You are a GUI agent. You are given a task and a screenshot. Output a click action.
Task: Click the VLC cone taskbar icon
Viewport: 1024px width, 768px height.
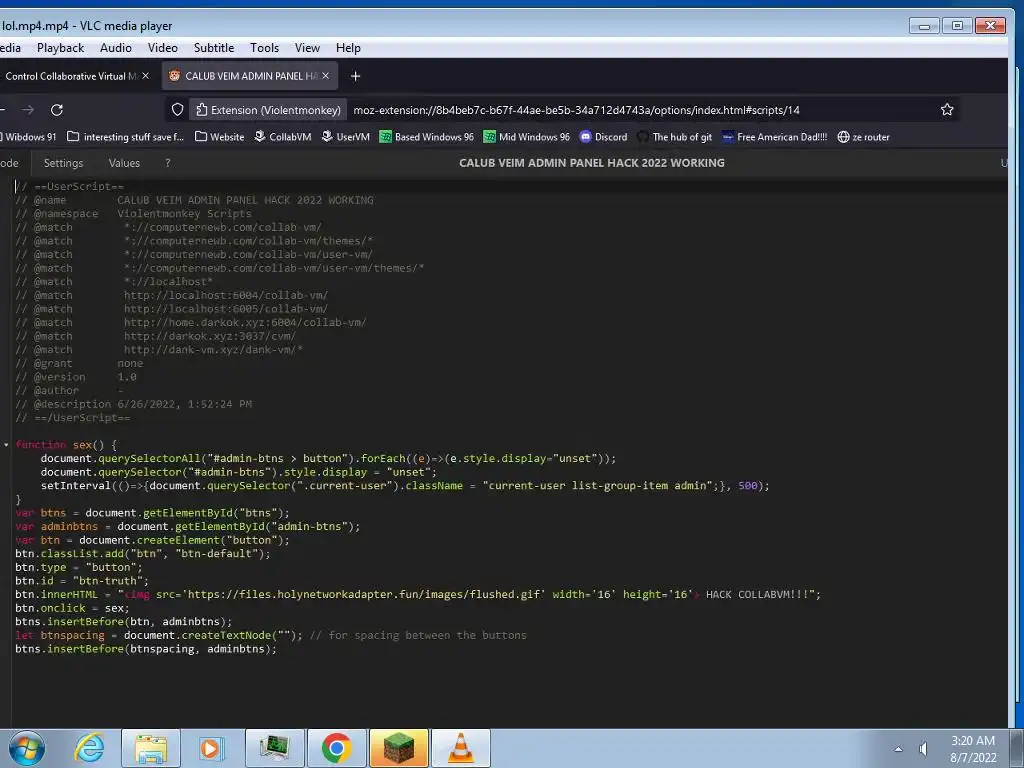(x=460, y=748)
